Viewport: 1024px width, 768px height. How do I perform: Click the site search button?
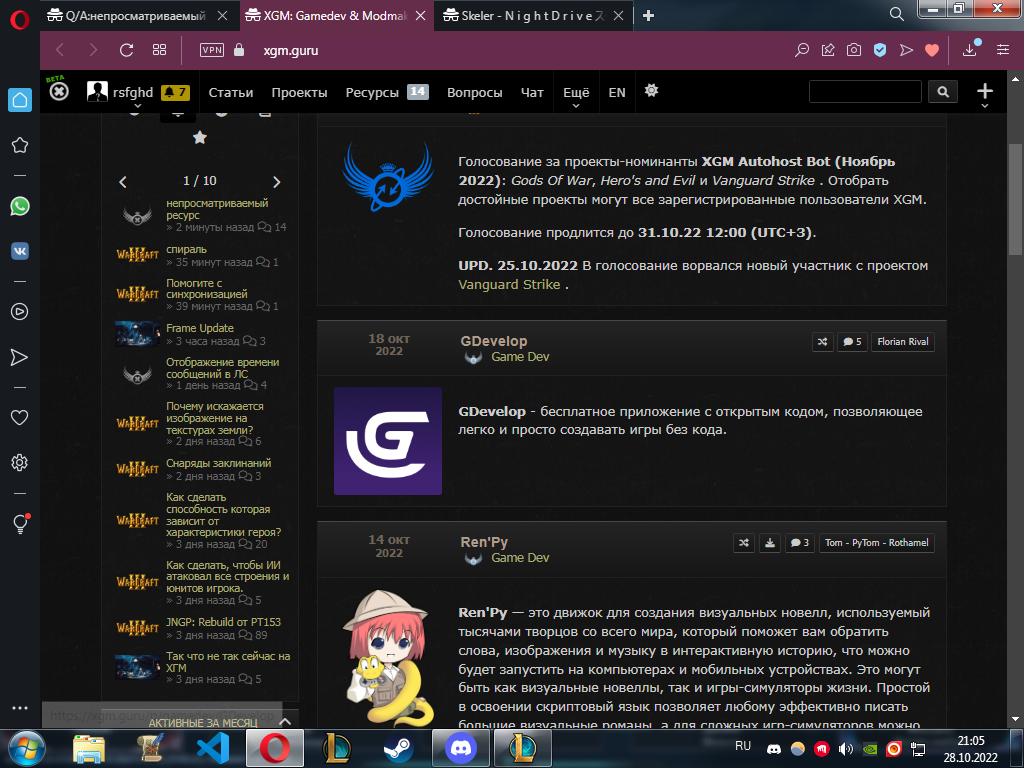[942, 91]
